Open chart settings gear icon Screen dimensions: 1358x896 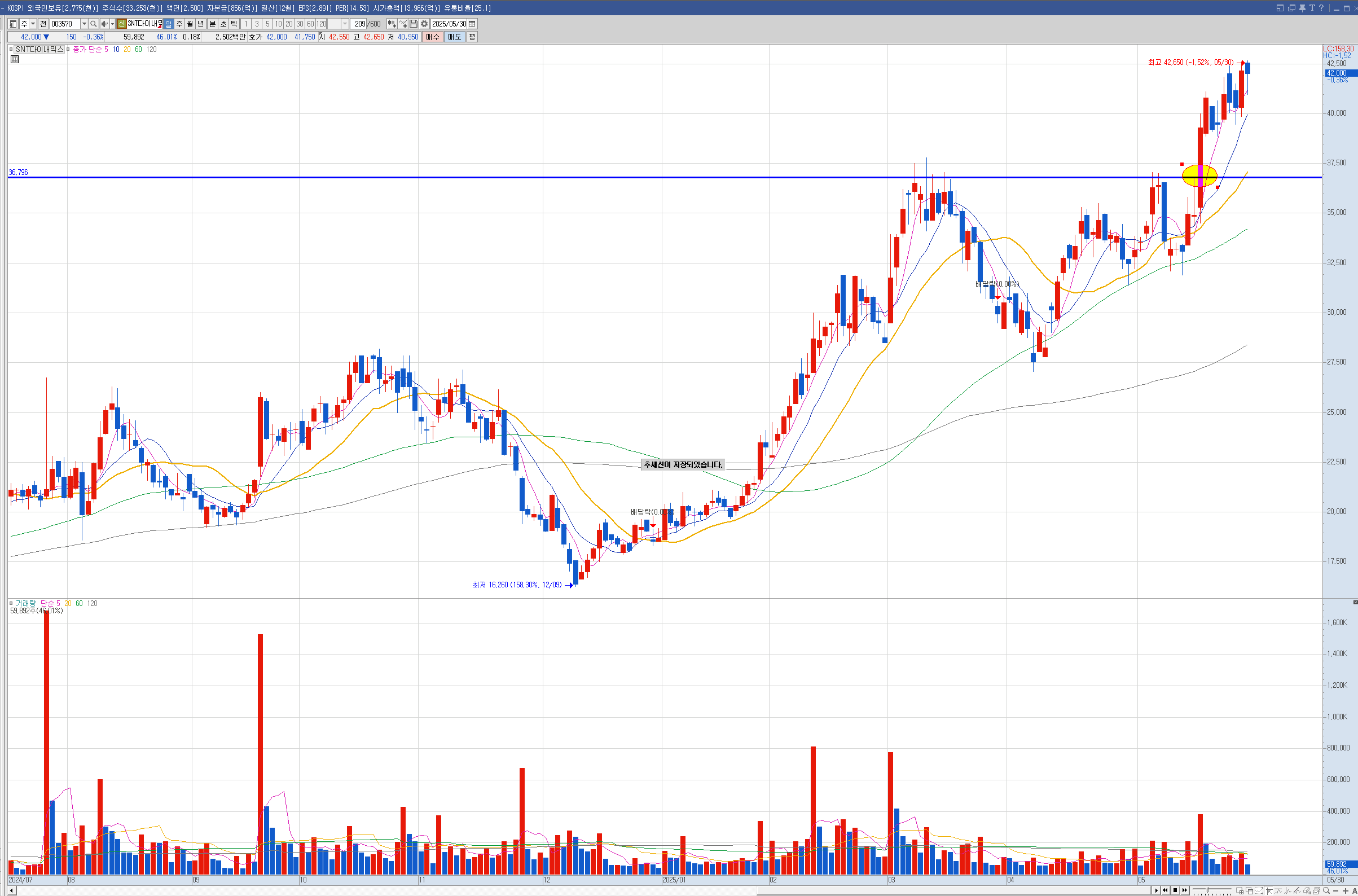tap(424, 24)
